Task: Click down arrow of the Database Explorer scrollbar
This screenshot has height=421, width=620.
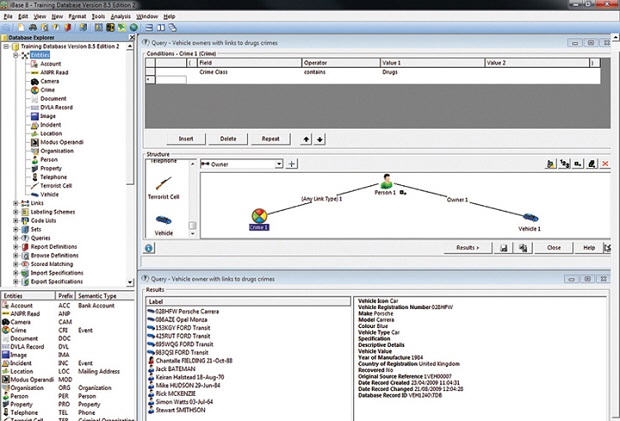Action: pyautogui.click(x=130, y=283)
